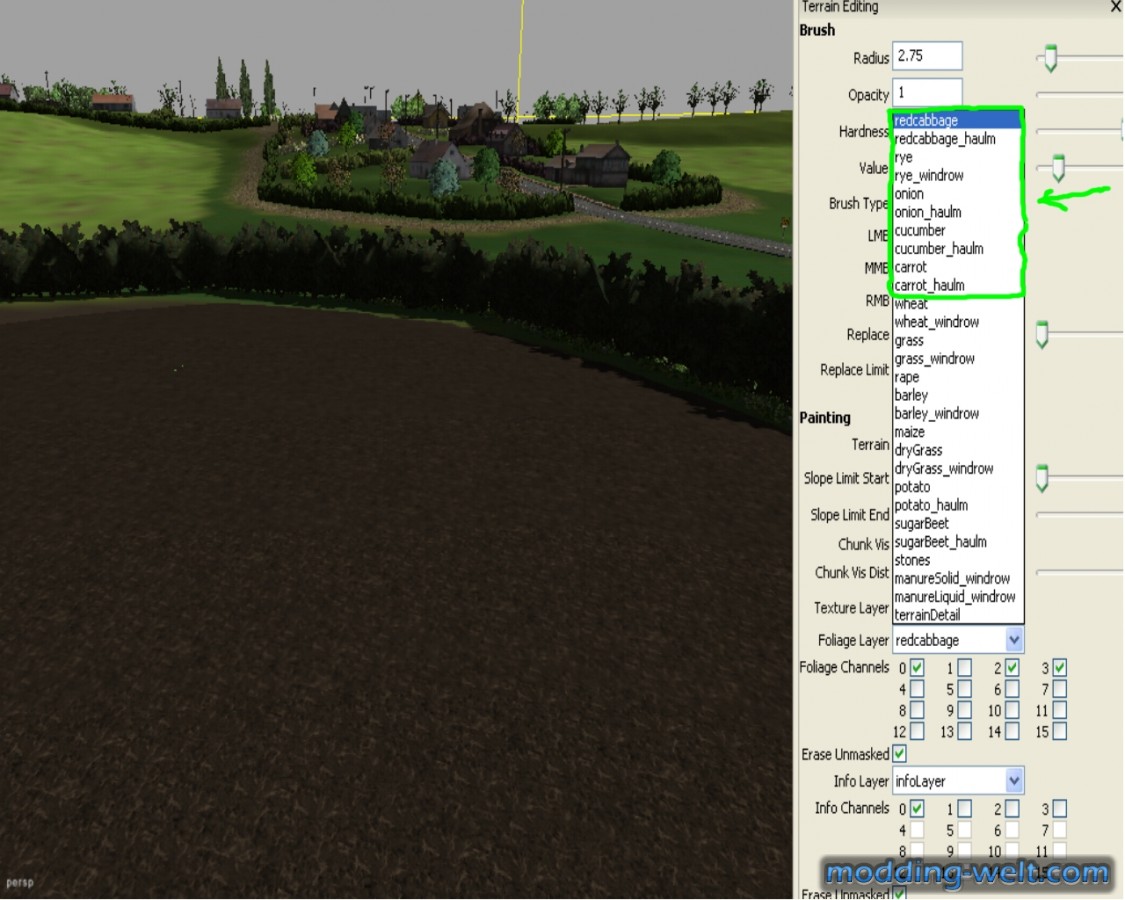The image size is (1125, 900).
Task: Tick Foliage Channel 6 checkbox
Action: (1012, 689)
